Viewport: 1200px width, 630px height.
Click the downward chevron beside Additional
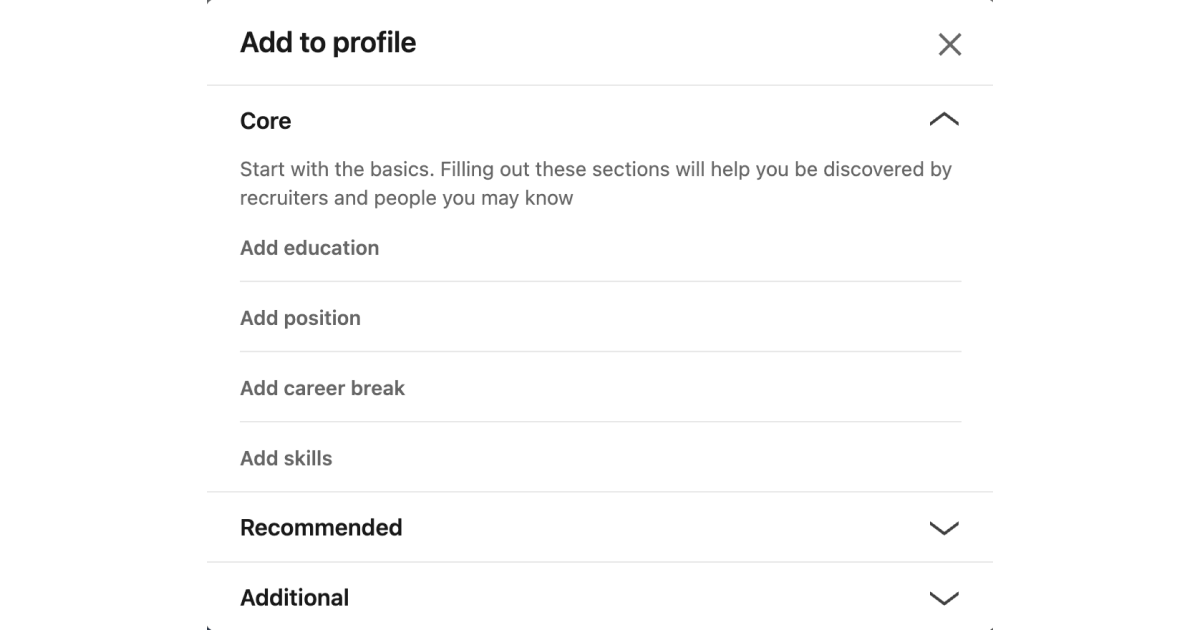click(944, 597)
